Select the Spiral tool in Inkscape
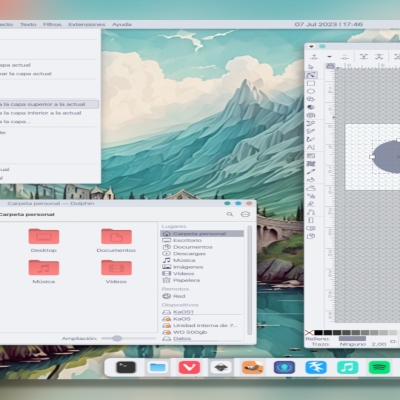400x400 pixels. coord(311,115)
